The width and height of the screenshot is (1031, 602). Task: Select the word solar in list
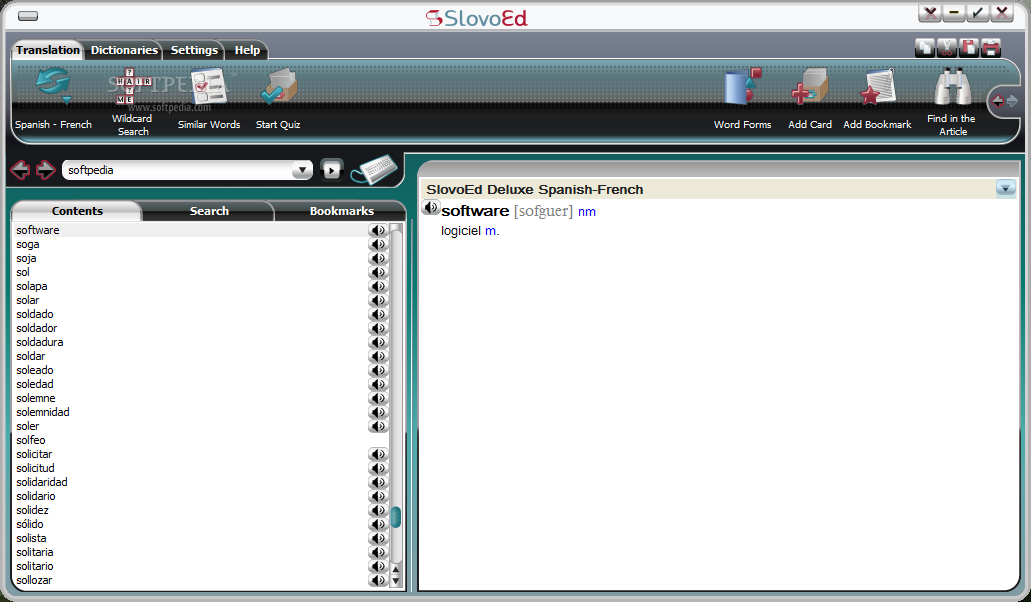pos(28,300)
